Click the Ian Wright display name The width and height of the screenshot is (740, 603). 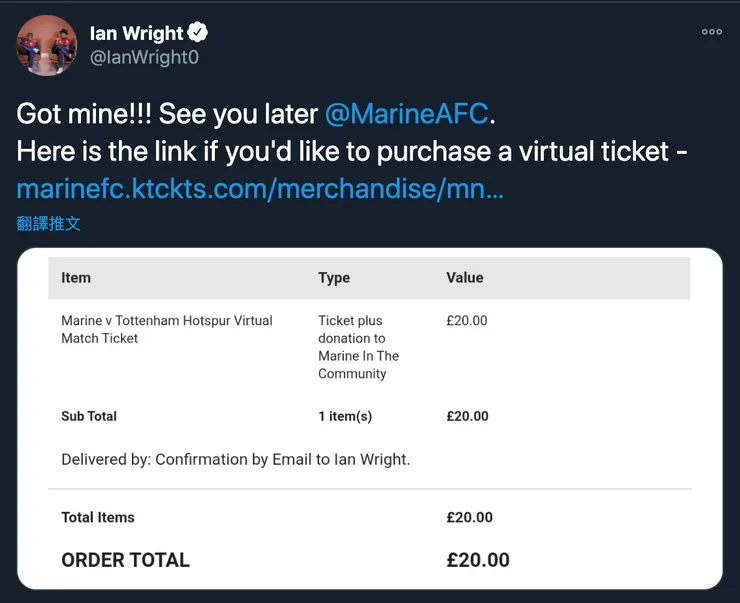point(135,33)
